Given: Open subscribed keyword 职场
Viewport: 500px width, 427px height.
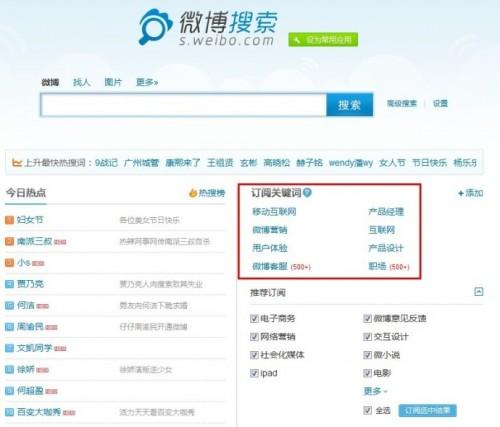Looking at the screenshot, I should pyautogui.click(x=377, y=266).
